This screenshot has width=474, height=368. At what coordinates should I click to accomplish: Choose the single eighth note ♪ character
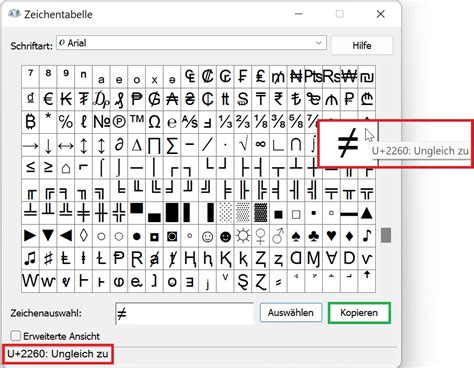tap(367, 236)
